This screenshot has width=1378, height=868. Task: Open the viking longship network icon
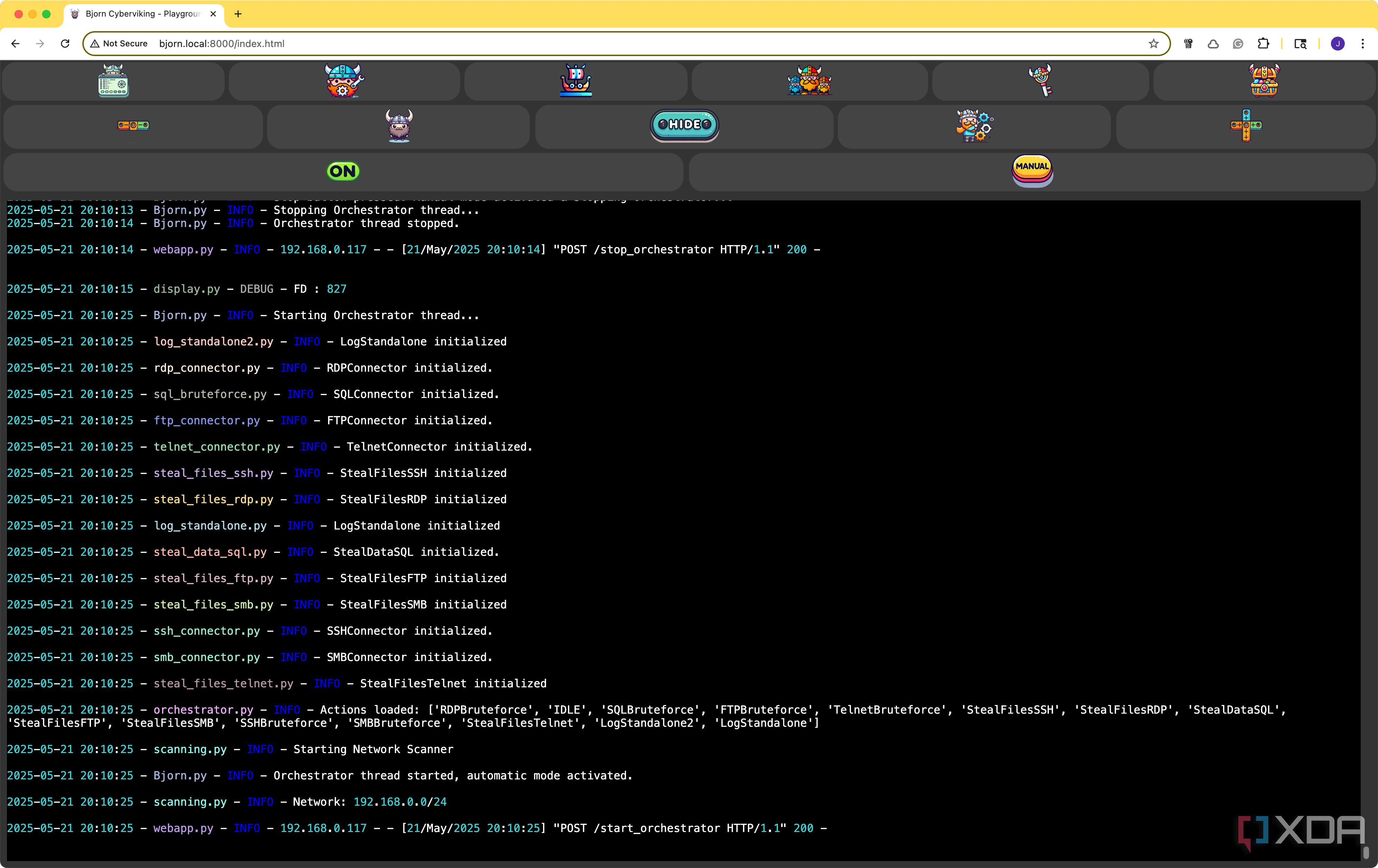pos(576,81)
